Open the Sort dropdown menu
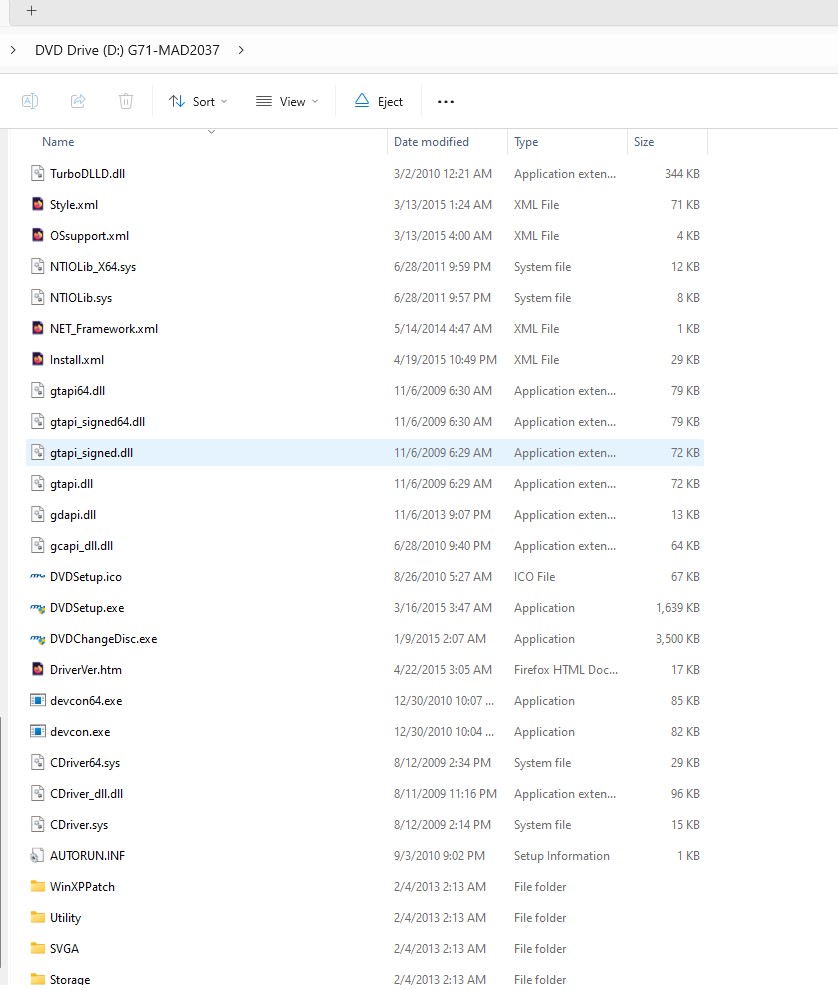The height and width of the screenshot is (990, 838). pyautogui.click(x=198, y=101)
